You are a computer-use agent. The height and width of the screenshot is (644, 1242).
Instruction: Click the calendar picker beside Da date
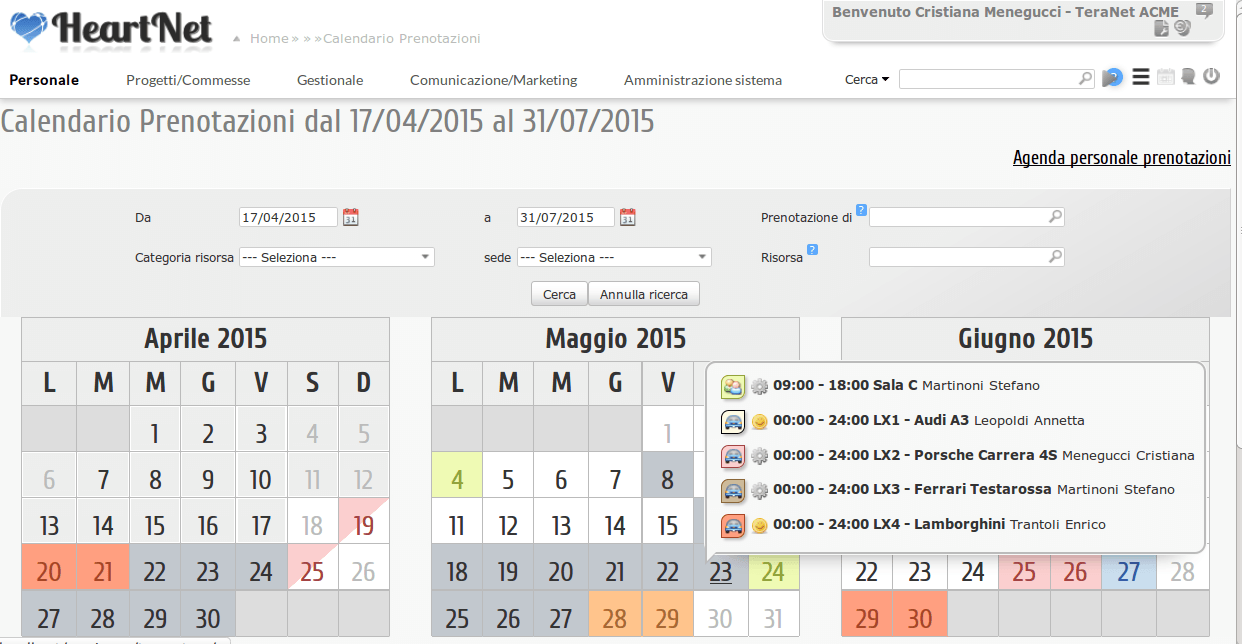(350, 217)
